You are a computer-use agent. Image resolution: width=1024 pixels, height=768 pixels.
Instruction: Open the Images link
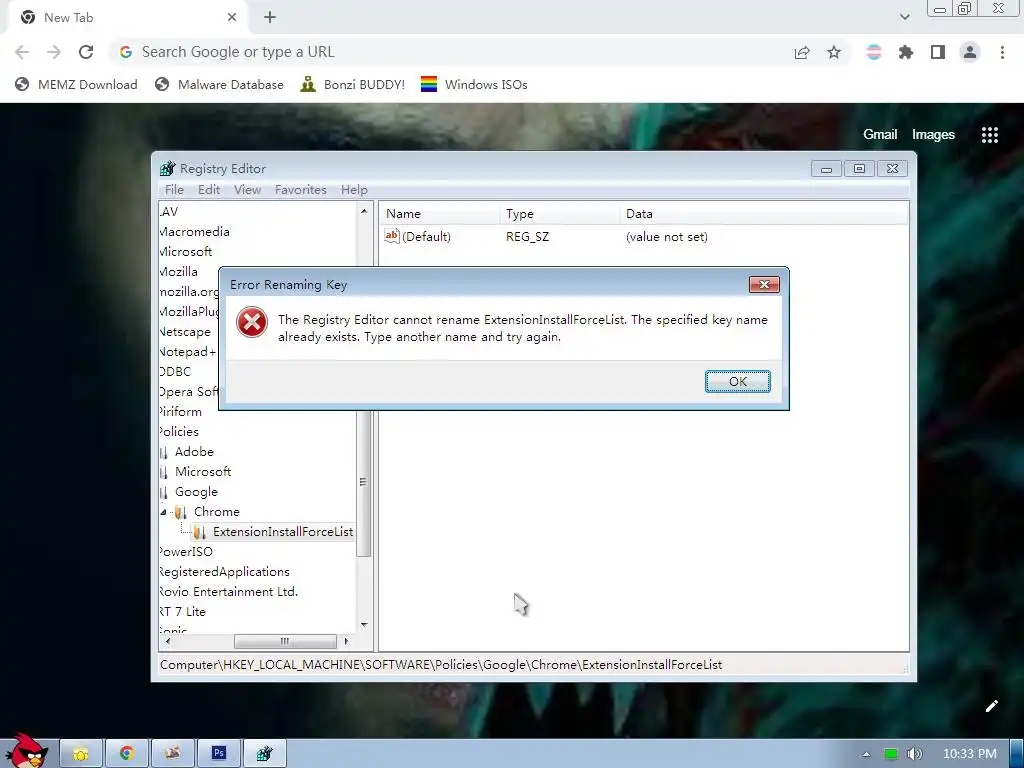[933, 135]
